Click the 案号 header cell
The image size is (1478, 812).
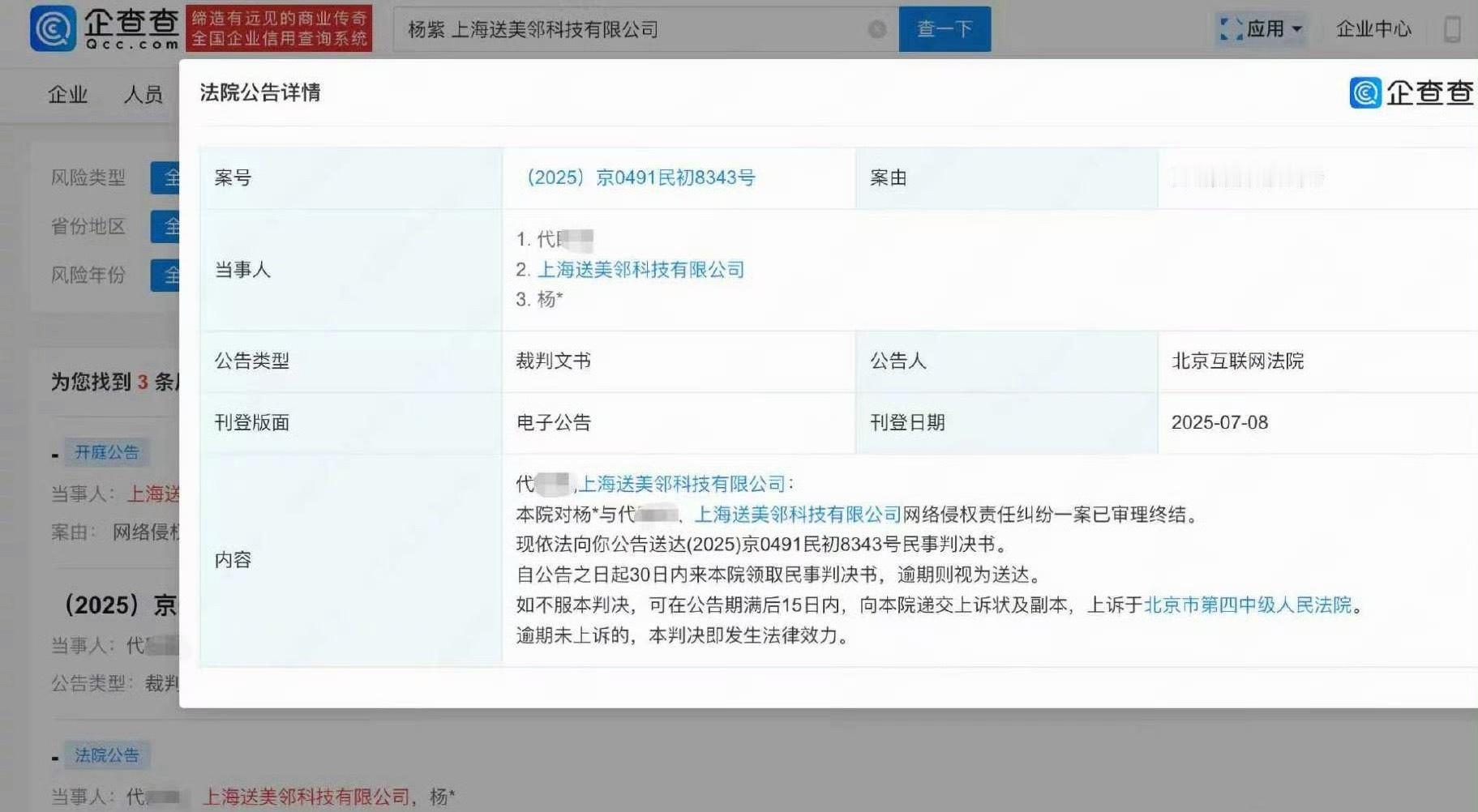[350, 177]
